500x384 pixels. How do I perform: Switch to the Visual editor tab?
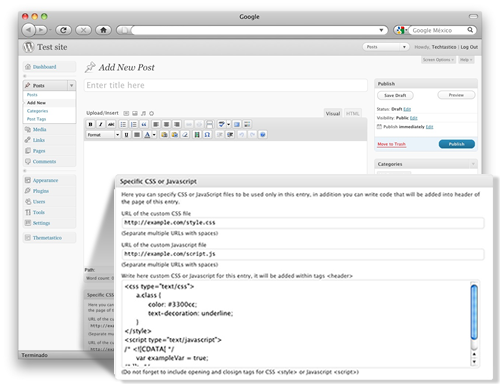pos(333,113)
